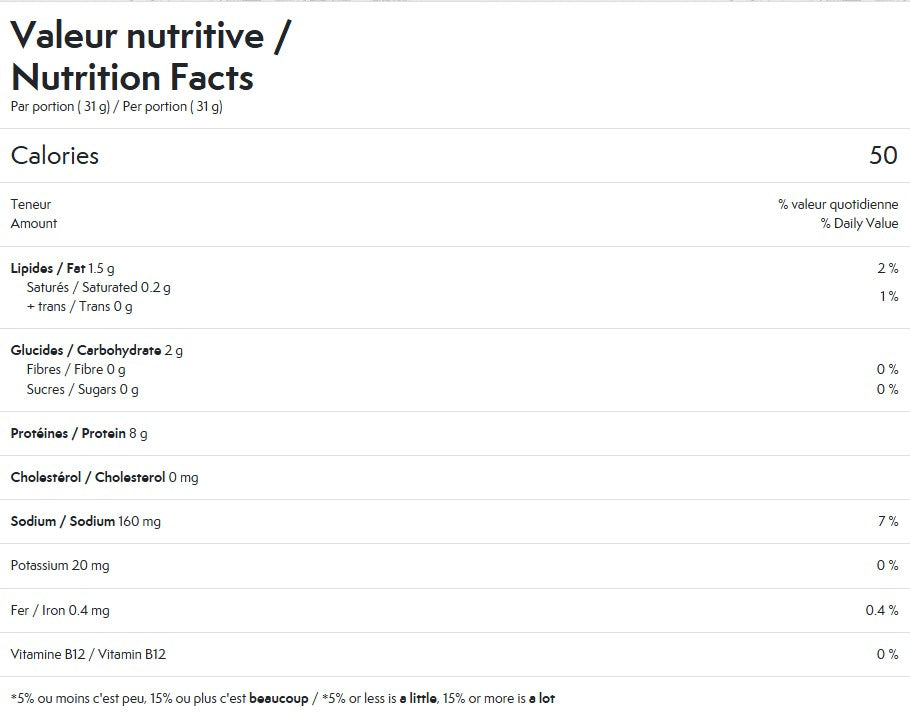Image resolution: width=910 pixels, height=720 pixels.
Task: Select the Glucides / Carbohydrate 2 g row
Action: click(96, 351)
